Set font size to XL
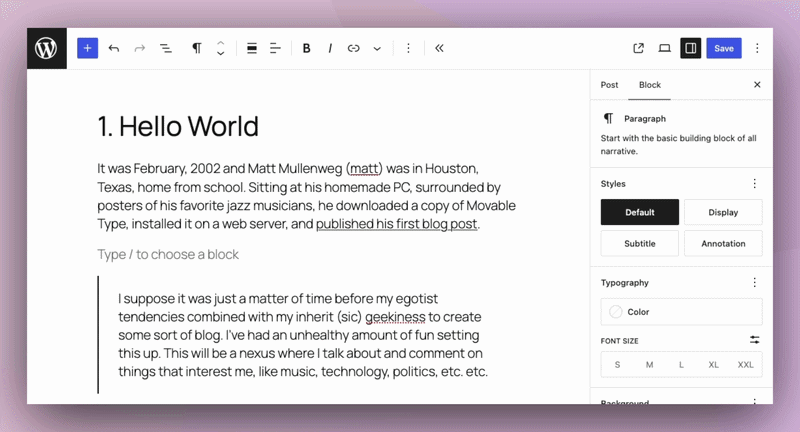Screen dimensions: 800x432 pyautogui.click(x=713, y=365)
